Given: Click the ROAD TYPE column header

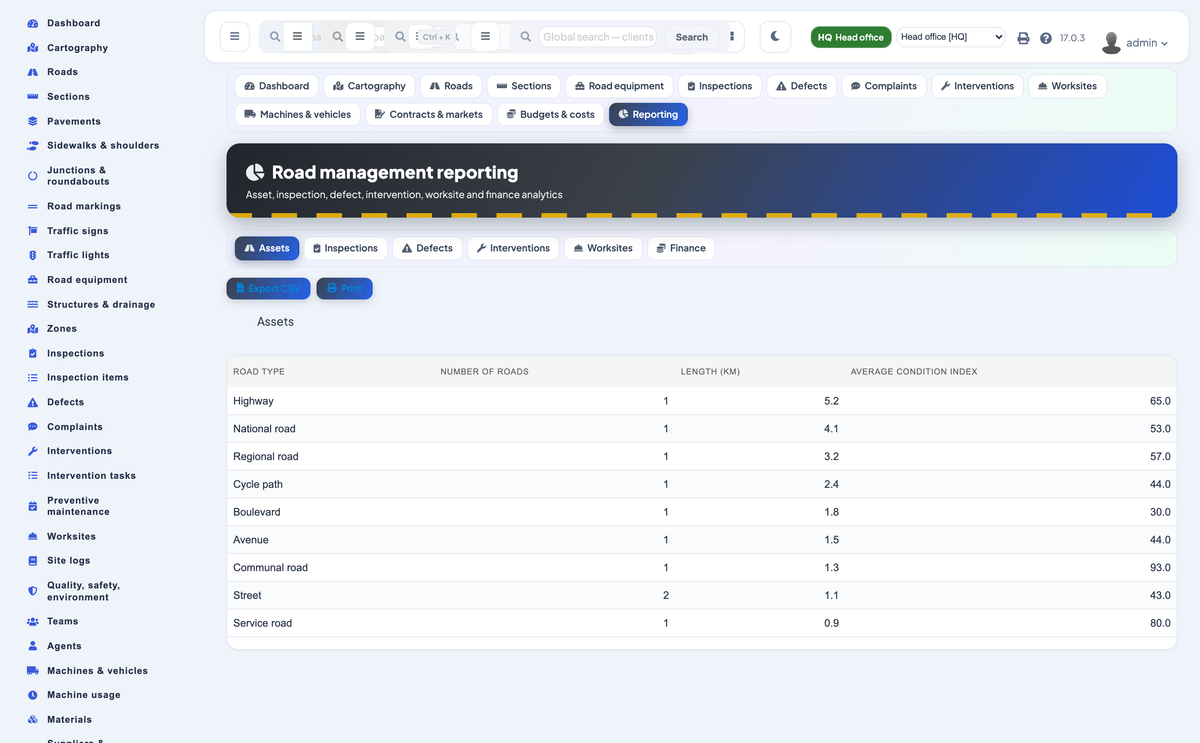Looking at the screenshot, I should (x=259, y=372).
